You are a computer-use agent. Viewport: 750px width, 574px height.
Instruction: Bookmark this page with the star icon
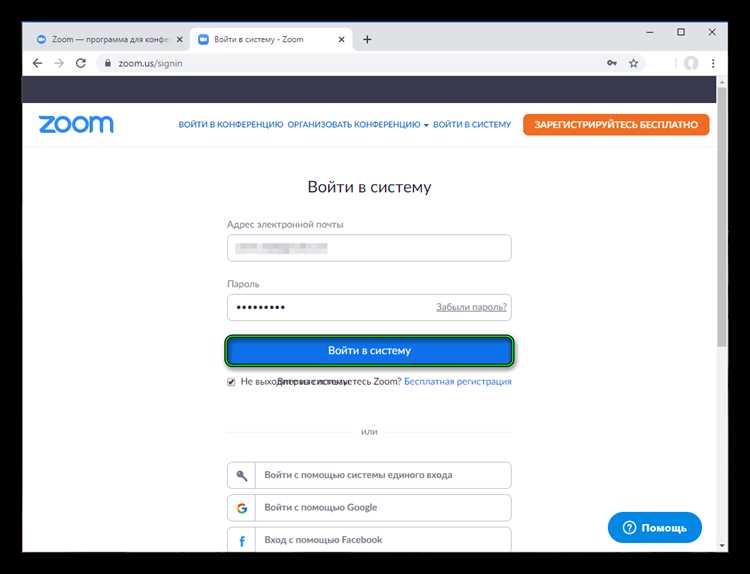point(633,63)
